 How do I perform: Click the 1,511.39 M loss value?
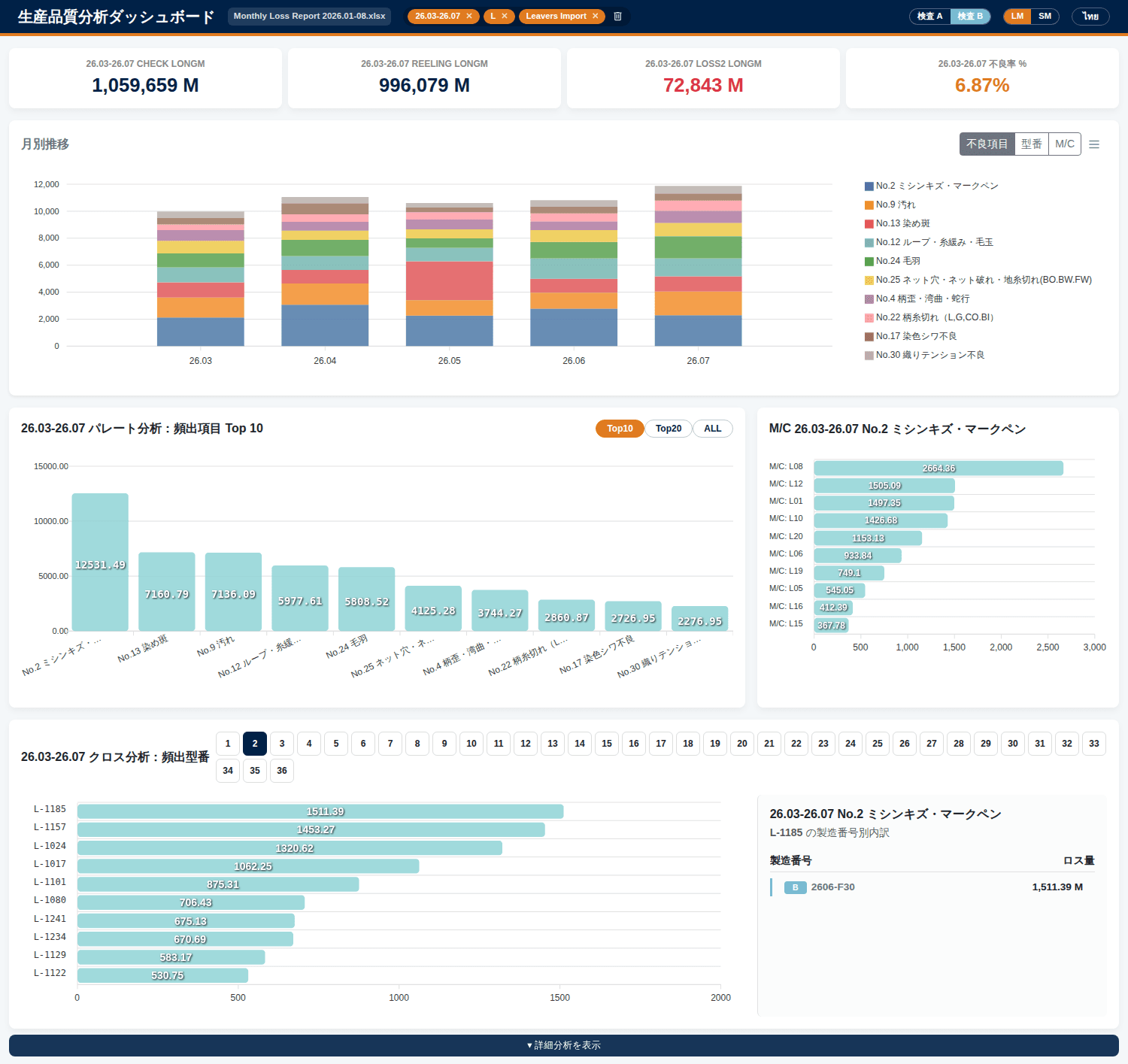click(1057, 887)
